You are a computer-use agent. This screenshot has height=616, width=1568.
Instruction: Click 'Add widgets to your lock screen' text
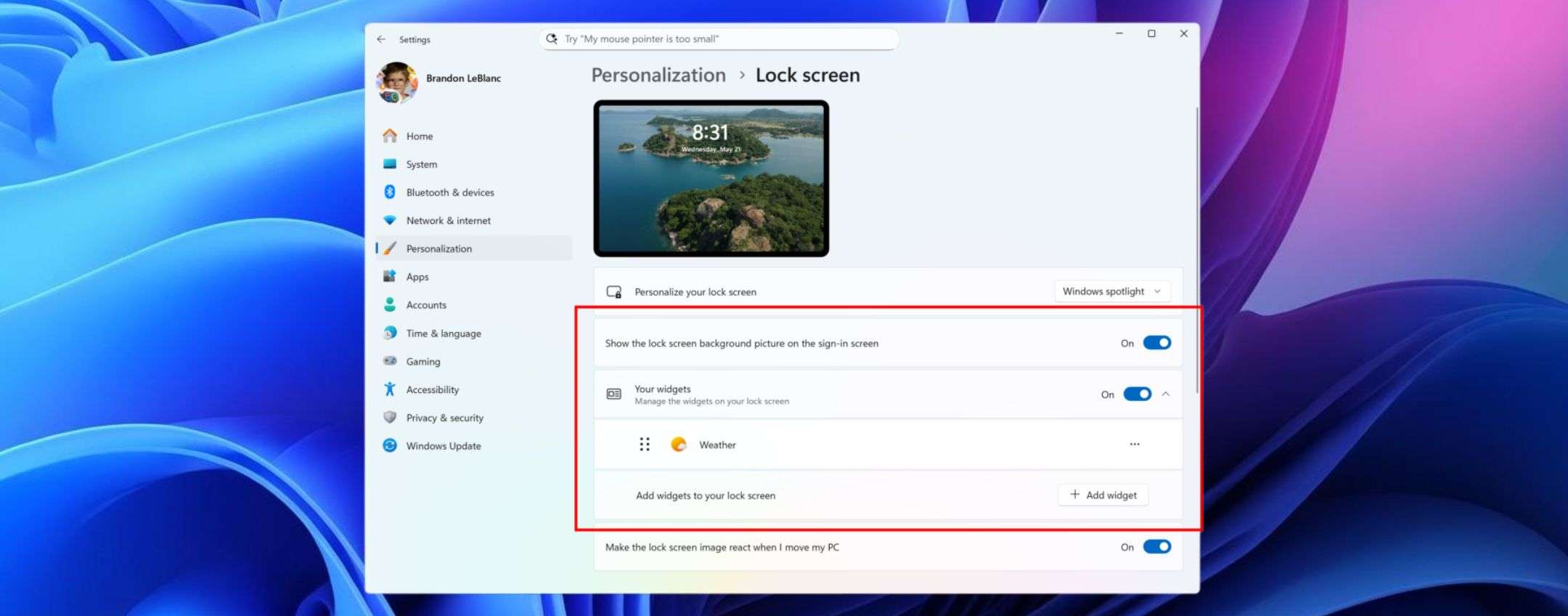(x=706, y=495)
